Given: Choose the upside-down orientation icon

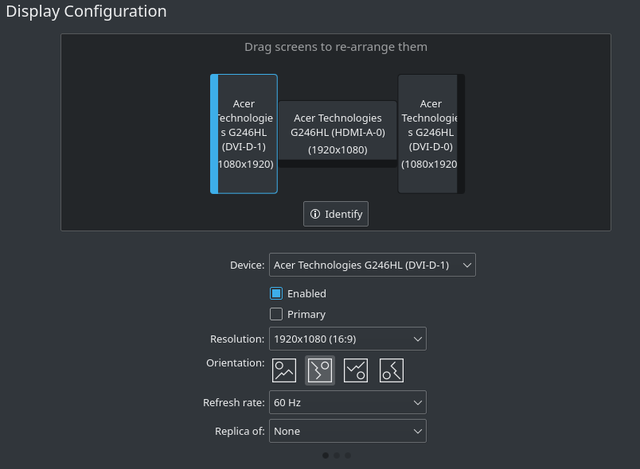Looking at the screenshot, I should coord(356,371).
